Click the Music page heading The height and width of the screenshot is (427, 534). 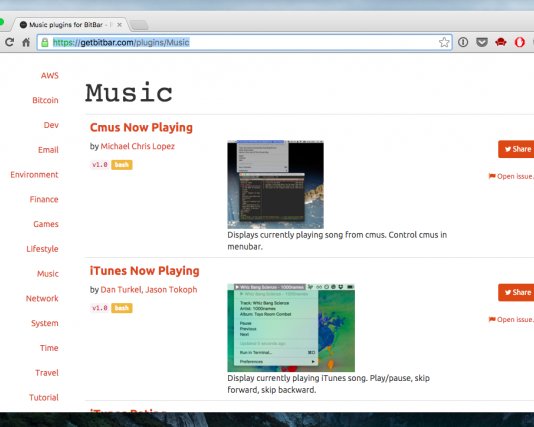(x=129, y=93)
